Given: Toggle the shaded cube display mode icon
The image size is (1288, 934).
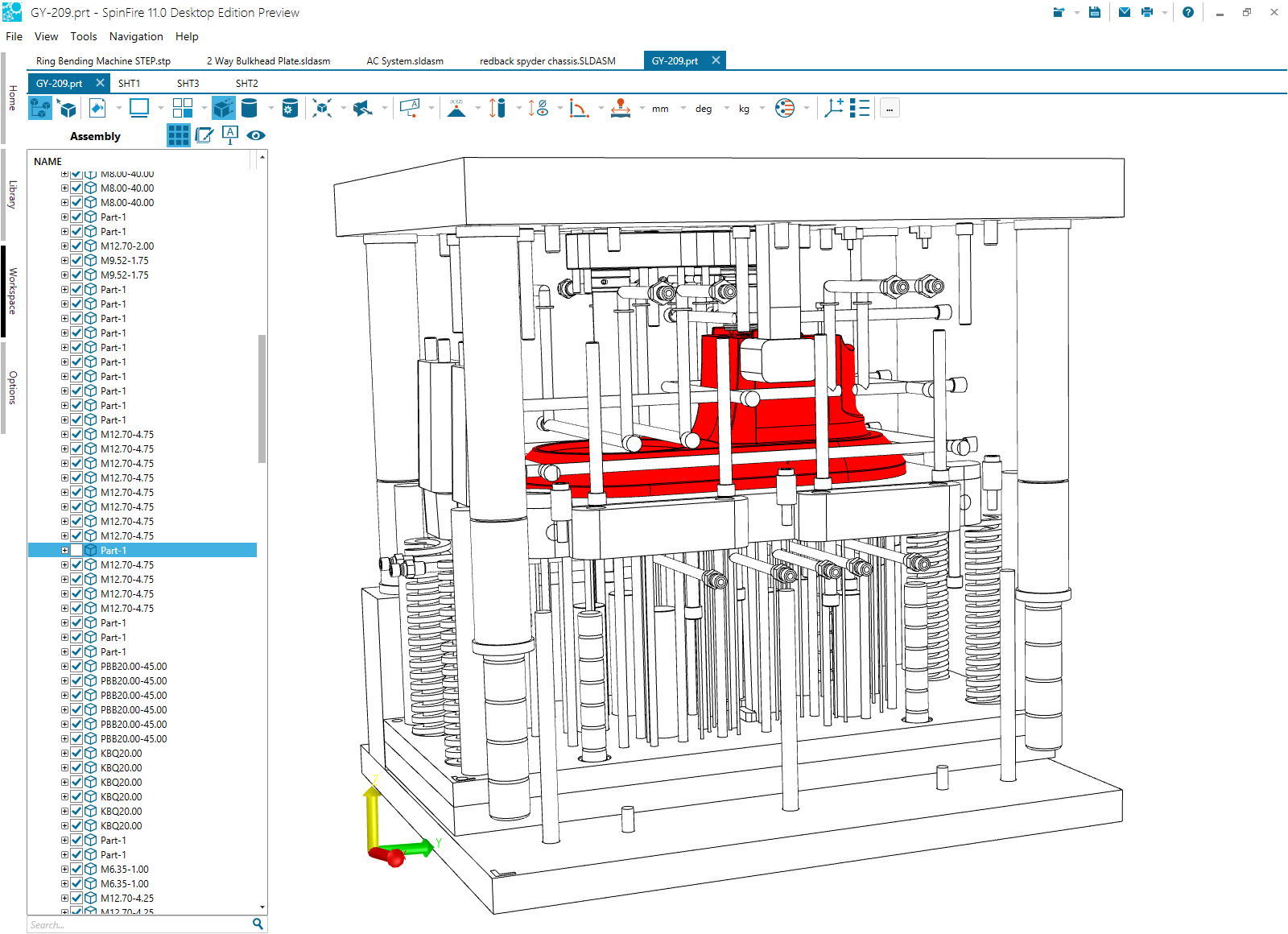Looking at the screenshot, I should tap(224, 108).
